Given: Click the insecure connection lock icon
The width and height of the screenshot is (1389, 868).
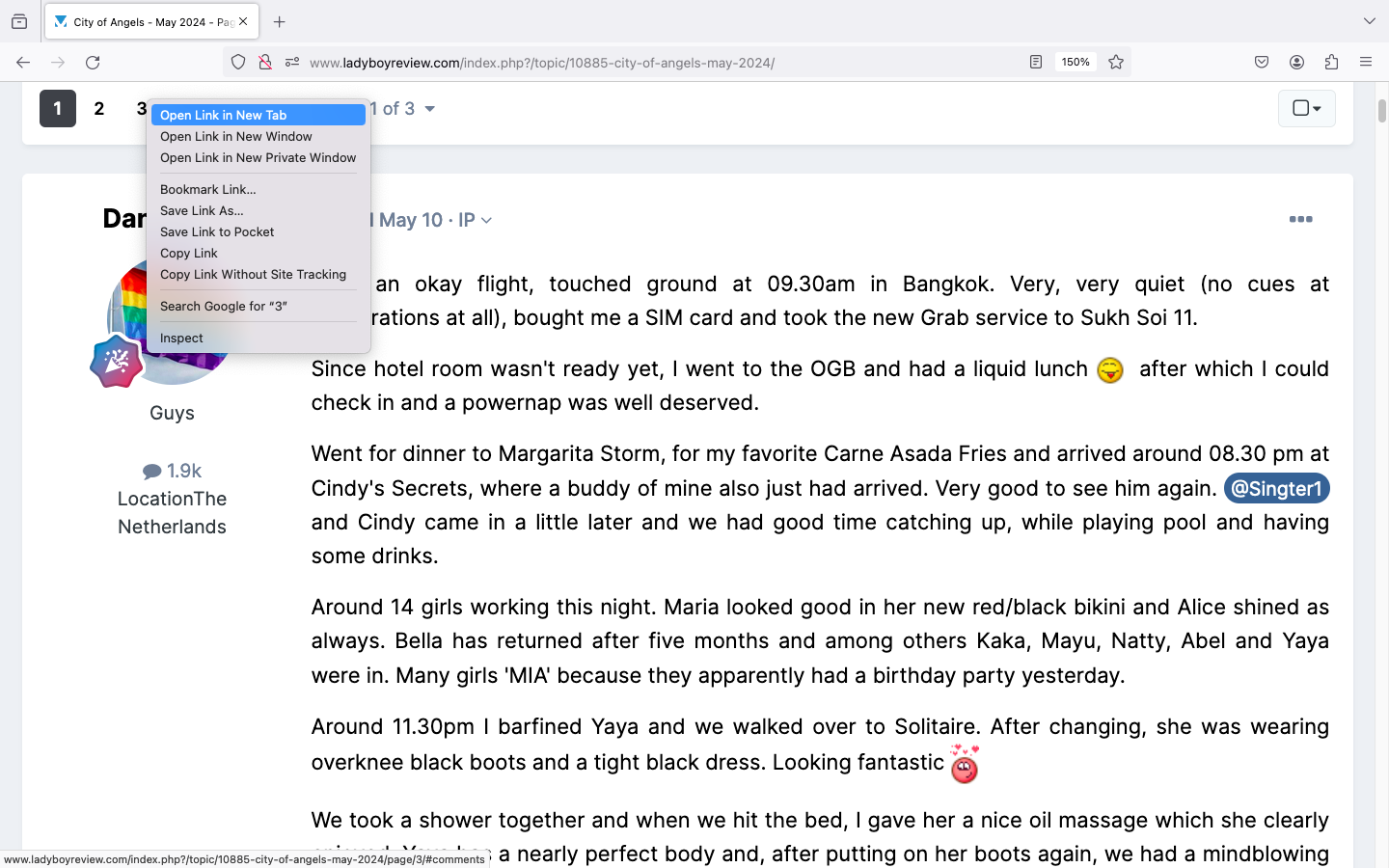Looking at the screenshot, I should coord(264,62).
